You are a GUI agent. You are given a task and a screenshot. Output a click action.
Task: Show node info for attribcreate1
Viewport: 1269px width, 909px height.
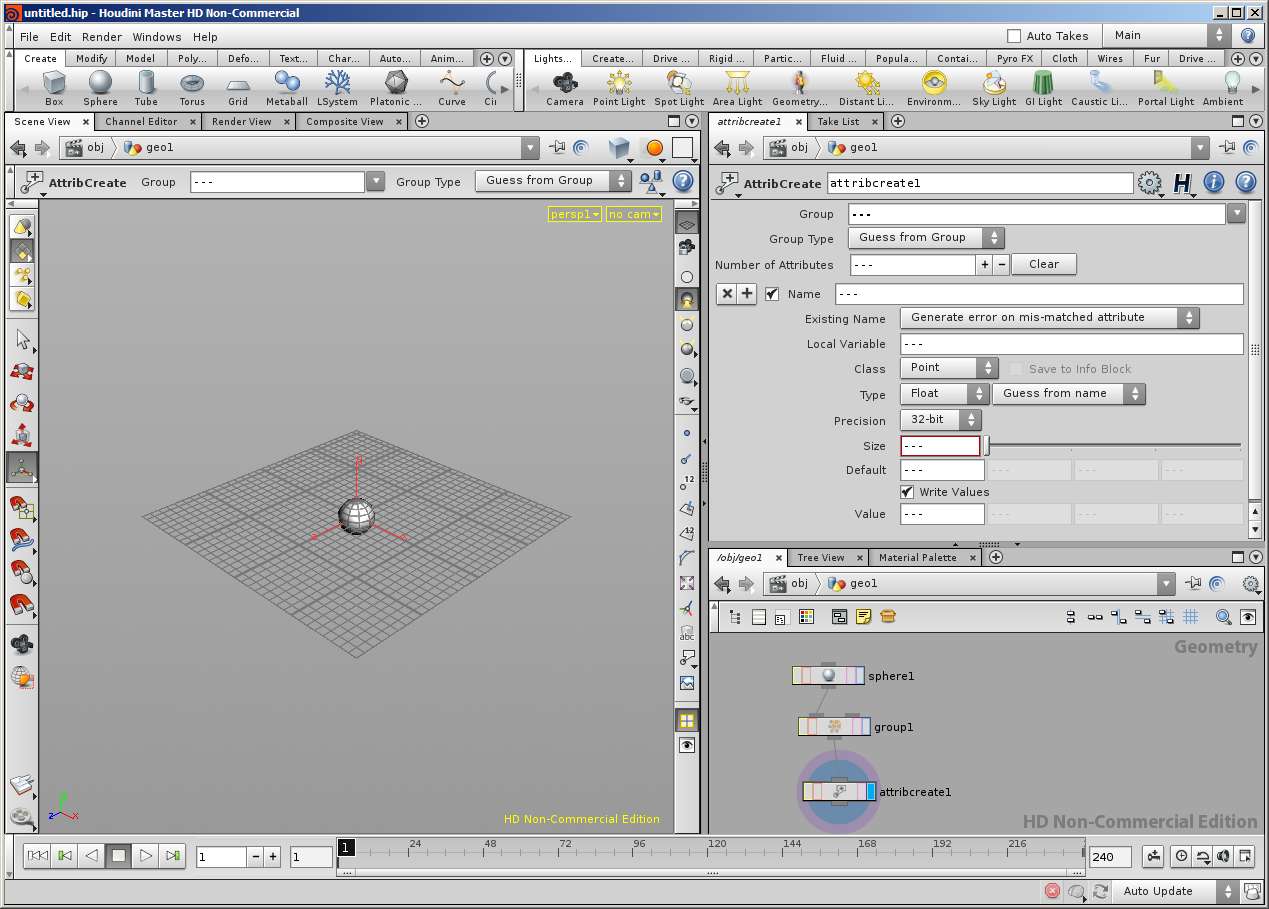pyautogui.click(x=1214, y=183)
